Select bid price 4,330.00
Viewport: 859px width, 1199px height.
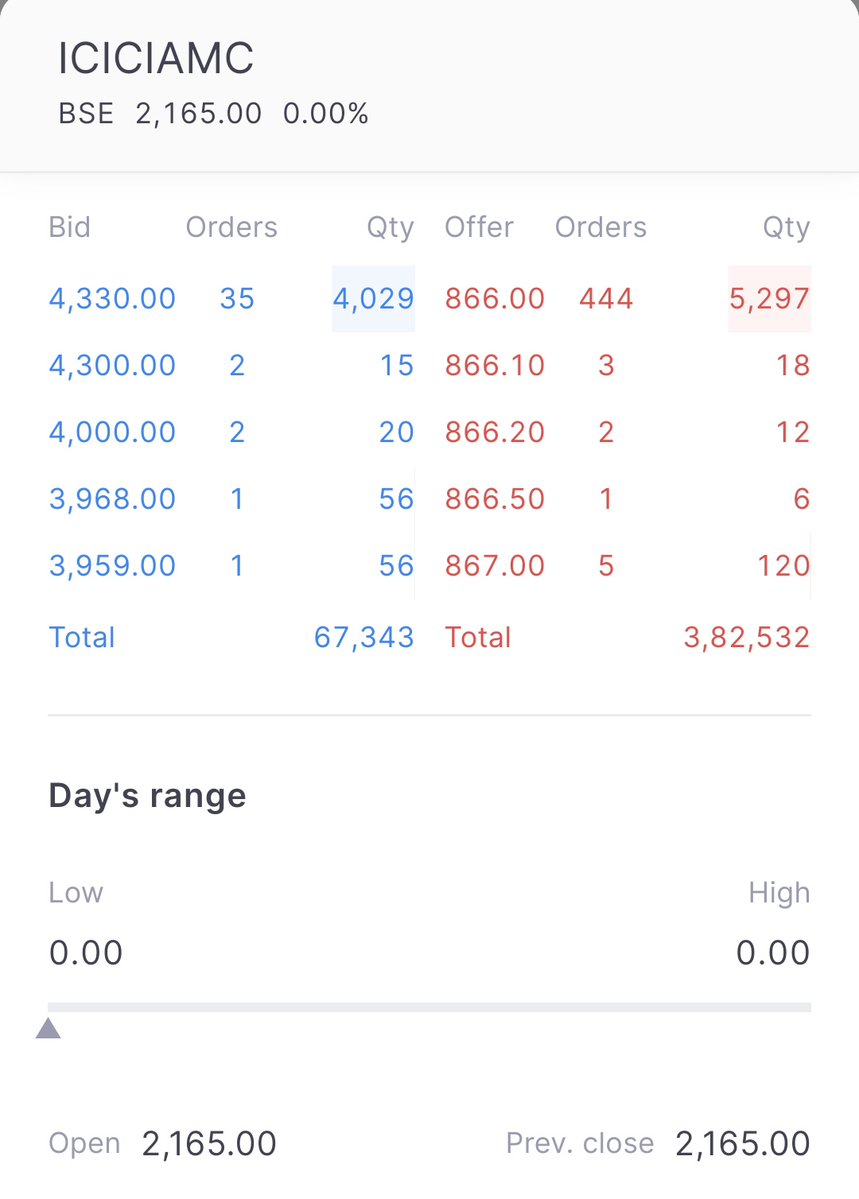coord(112,298)
